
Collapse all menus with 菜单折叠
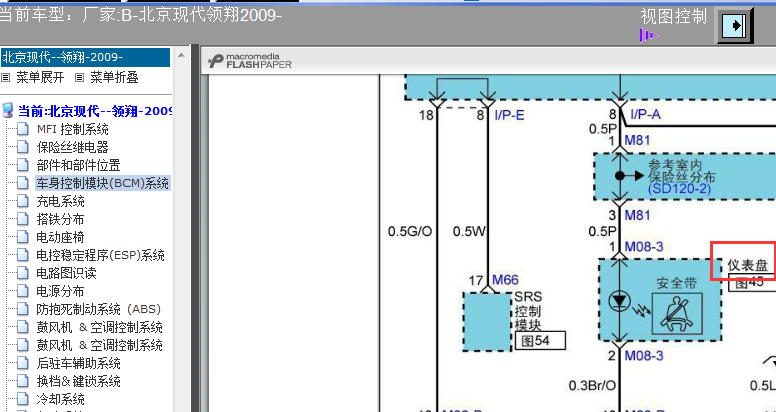click(x=114, y=77)
